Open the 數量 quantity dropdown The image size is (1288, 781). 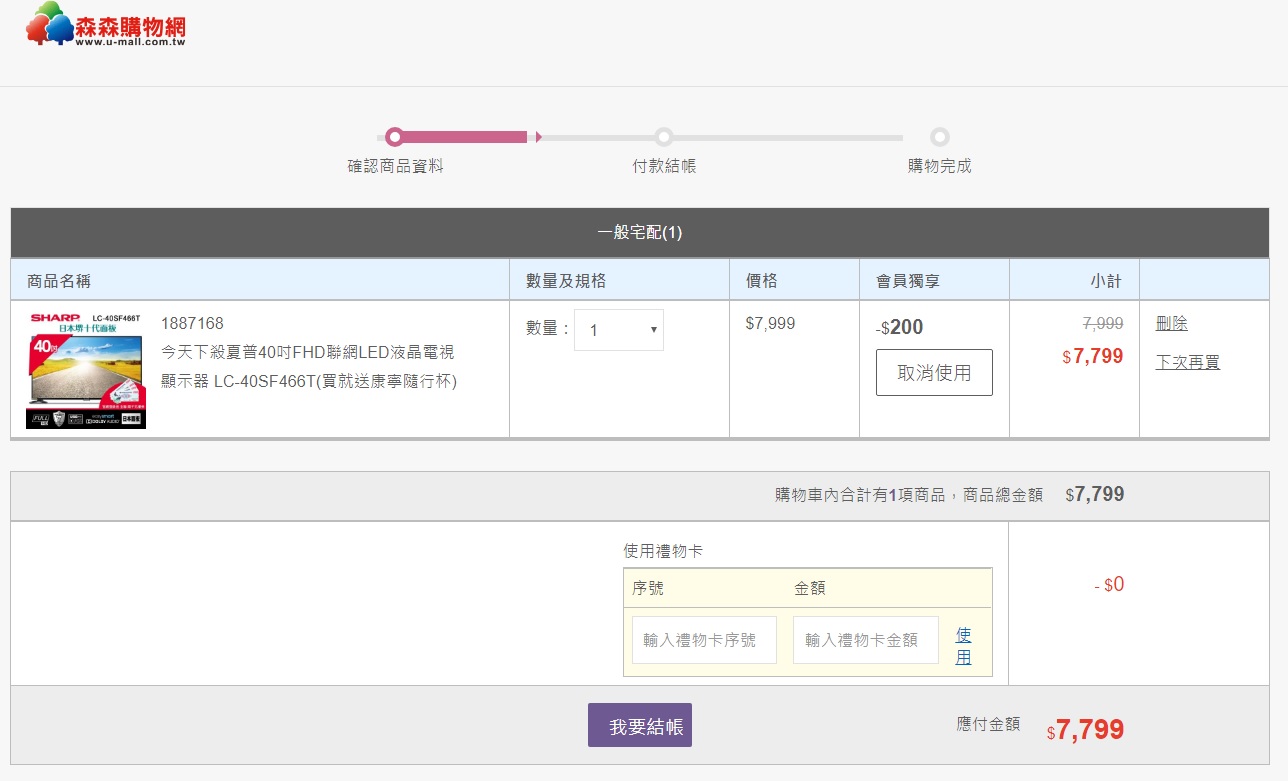coord(619,330)
